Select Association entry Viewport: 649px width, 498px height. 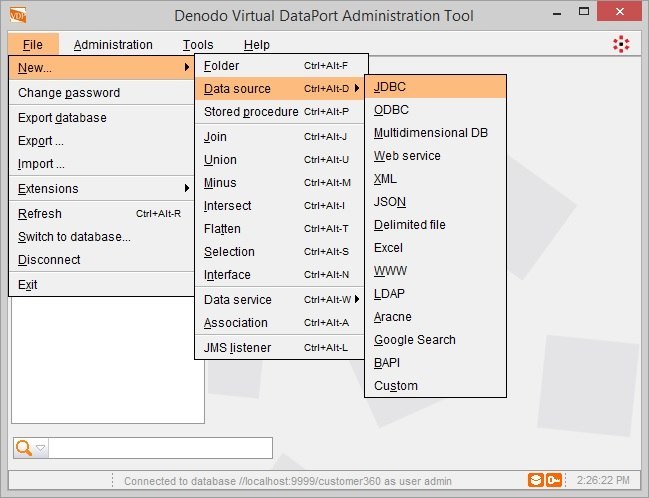tap(281, 323)
